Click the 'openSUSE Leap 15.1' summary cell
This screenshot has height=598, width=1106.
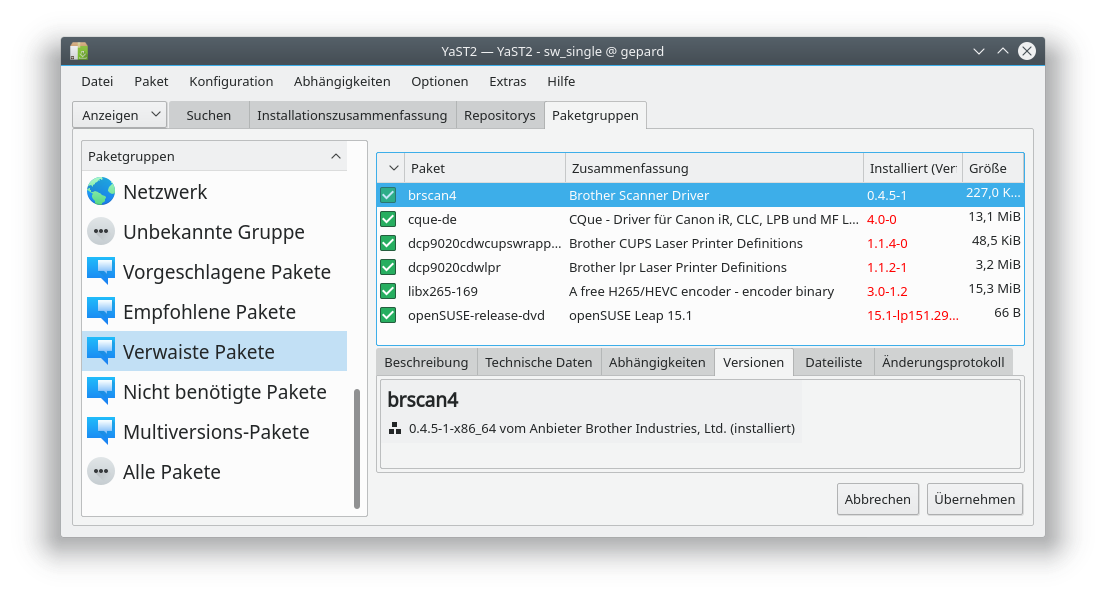click(x=630, y=315)
